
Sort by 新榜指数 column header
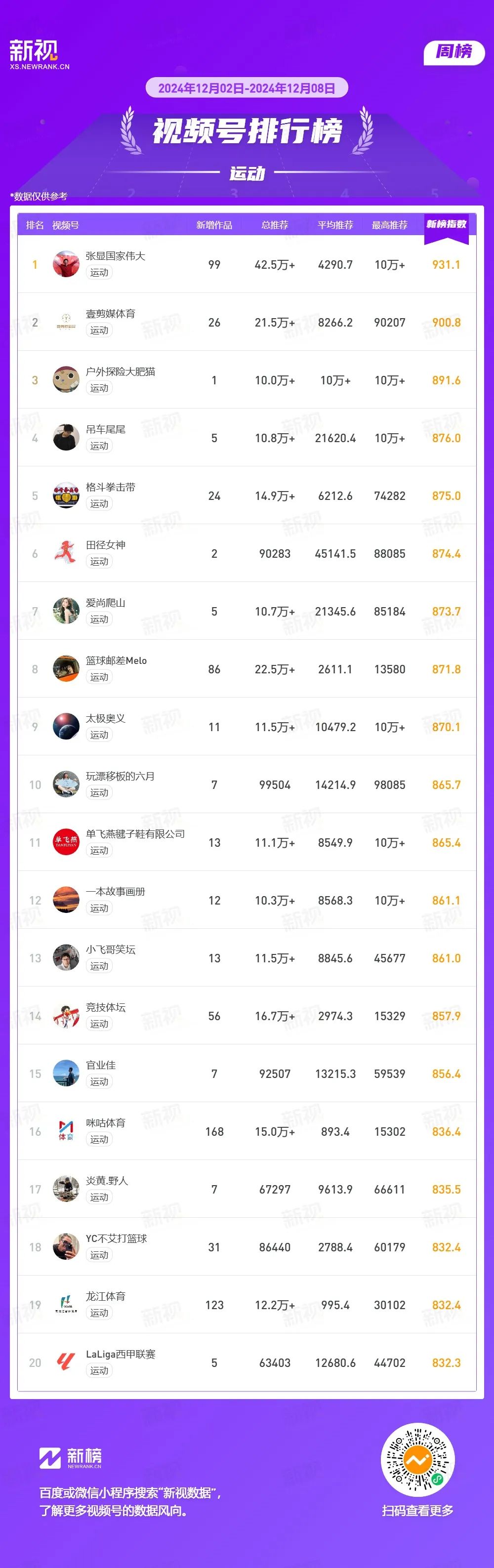click(x=446, y=225)
